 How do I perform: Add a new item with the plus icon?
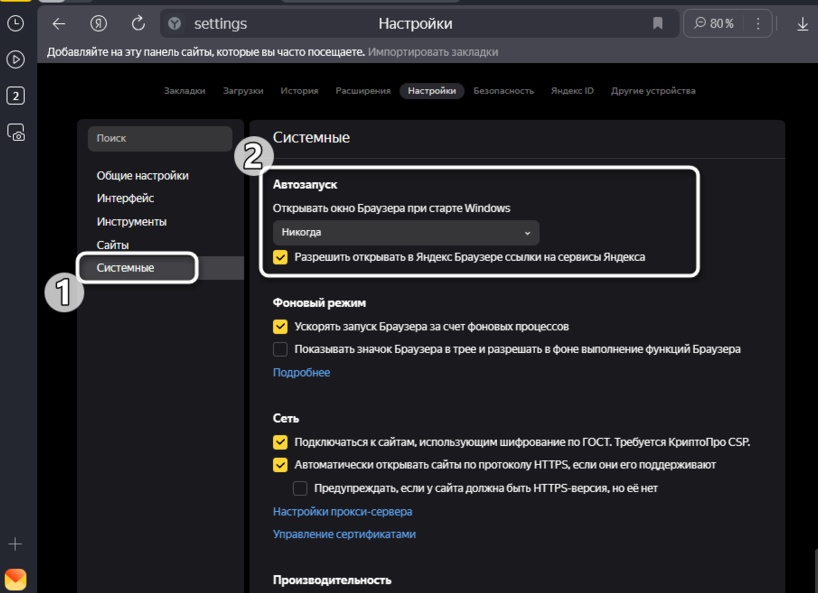point(15,544)
